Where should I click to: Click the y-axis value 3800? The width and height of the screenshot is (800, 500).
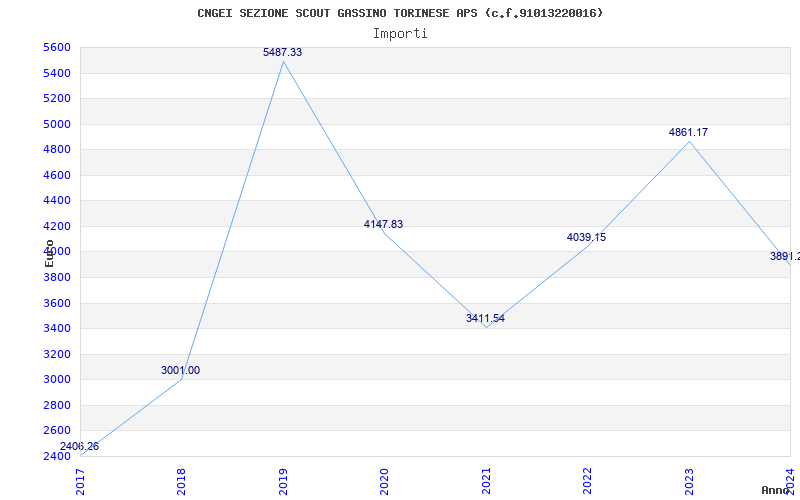click(x=57, y=278)
